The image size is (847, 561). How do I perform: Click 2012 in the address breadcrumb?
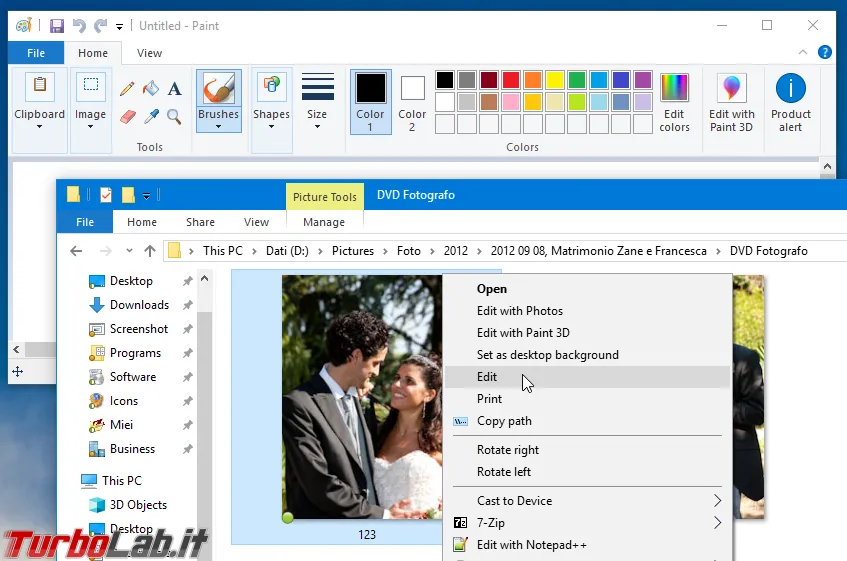456,251
